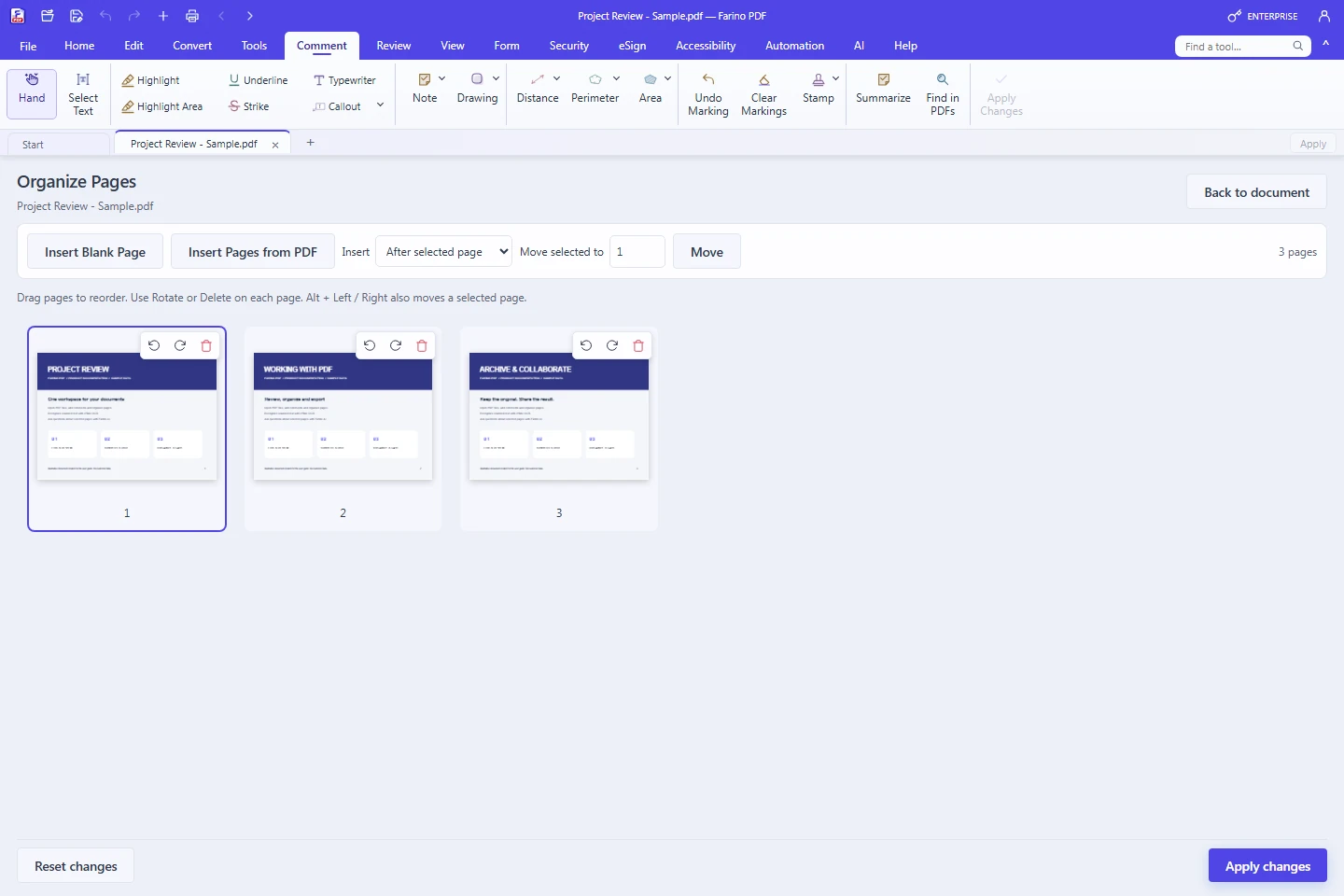This screenshot has width=1344, height=896.
Task: Click Reset changes
Action: [x=76, y=866]
